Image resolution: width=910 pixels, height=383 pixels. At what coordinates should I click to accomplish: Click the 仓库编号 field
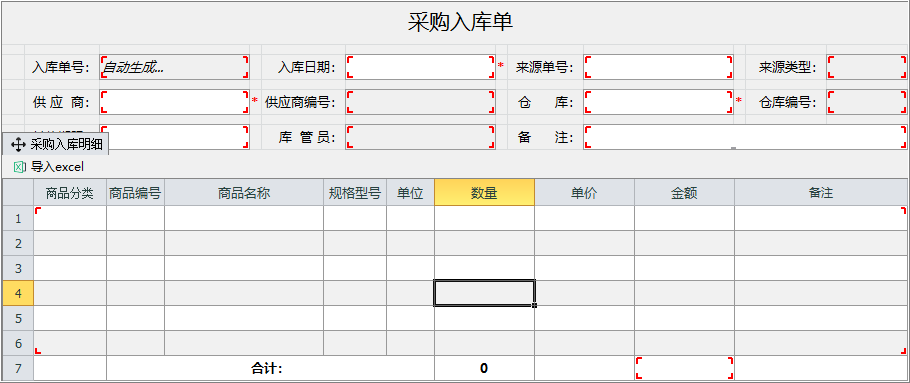pos(867,102)
